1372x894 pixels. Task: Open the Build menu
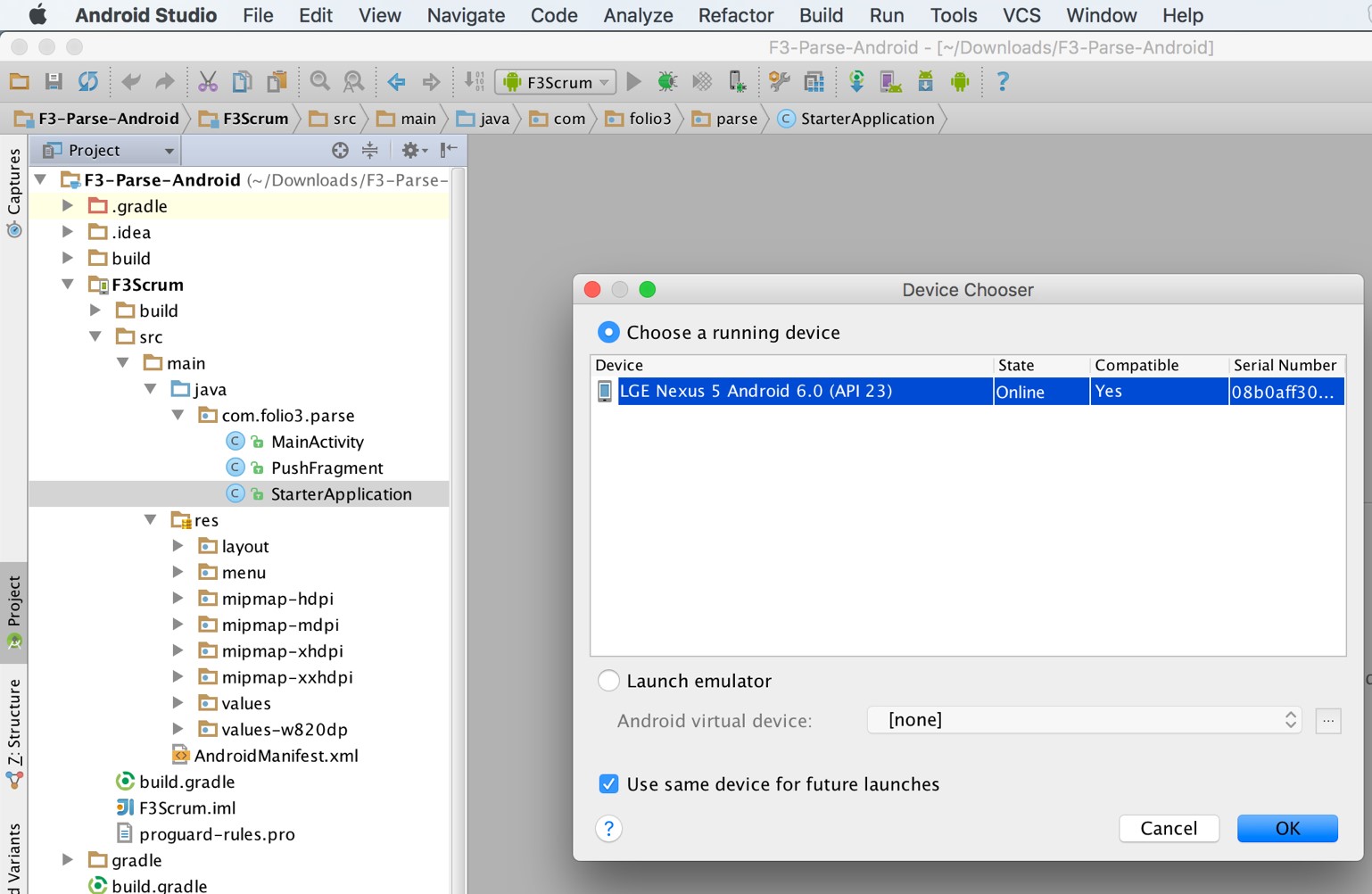click(821, 15)
